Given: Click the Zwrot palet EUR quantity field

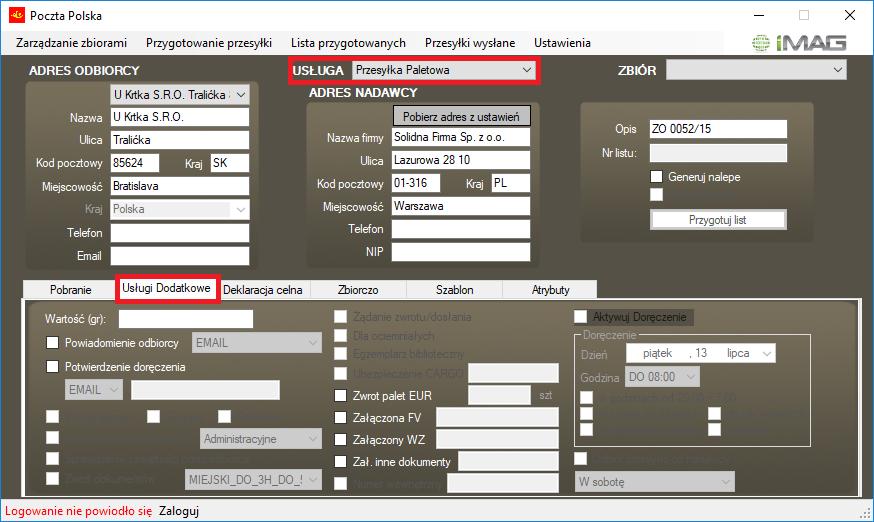Looking at the screenshot, I should coord(499,395).
